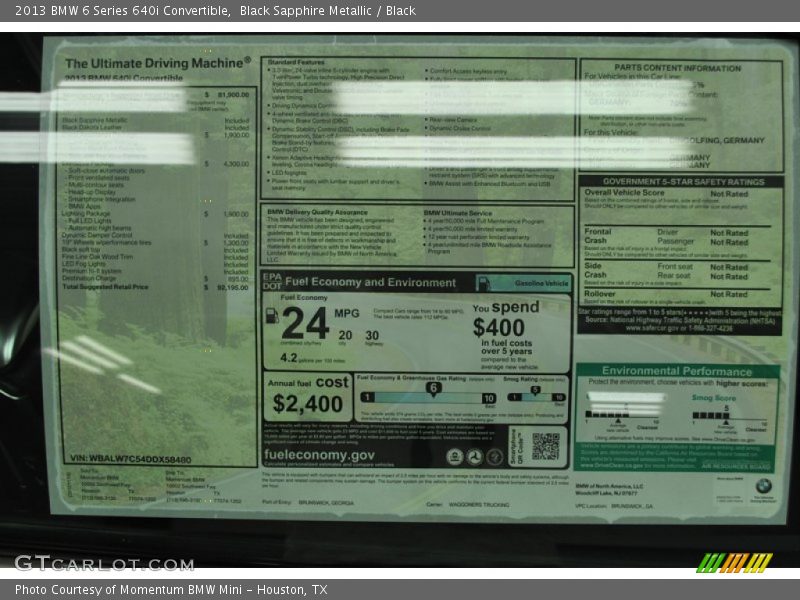
Task: Click the large 24 MPG figure
Action: tap(305, 323)
